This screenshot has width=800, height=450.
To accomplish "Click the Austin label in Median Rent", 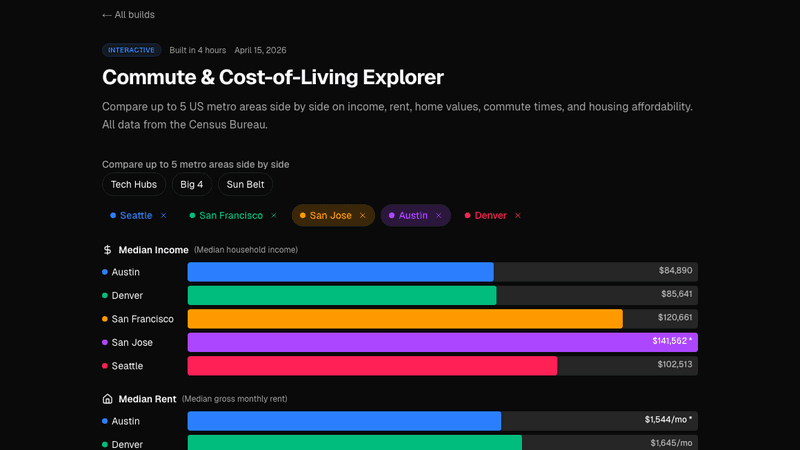I will (126, 421).
